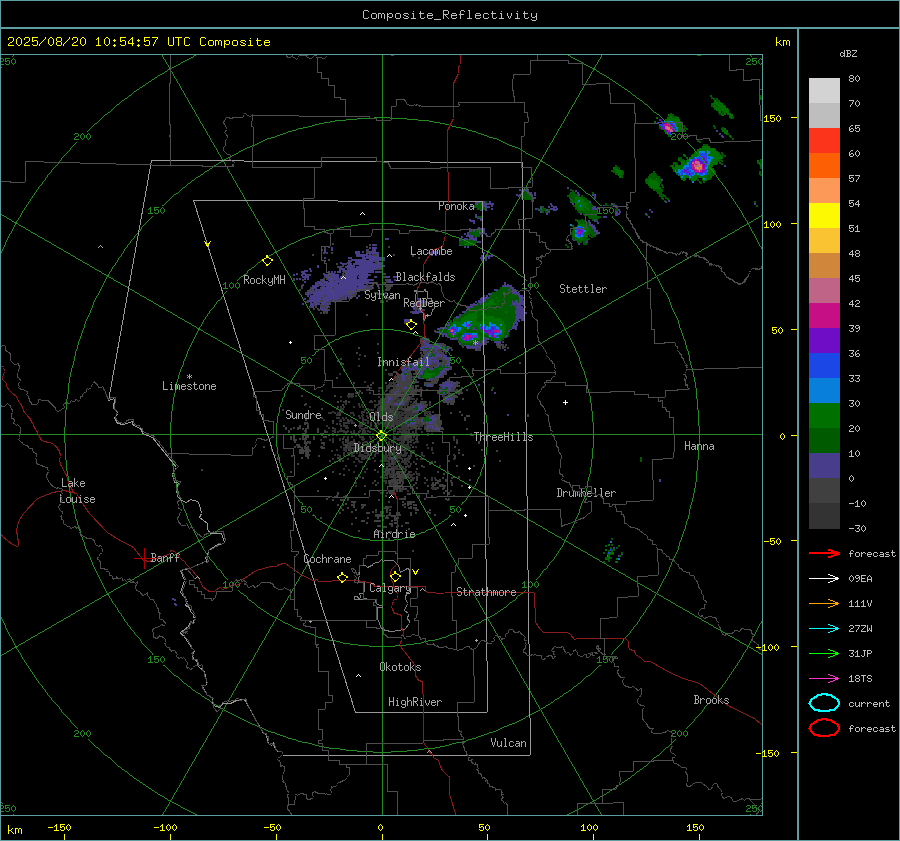The image size is (900, 841).
Task: Click the Didsbury town label
Action: point(377,448)
